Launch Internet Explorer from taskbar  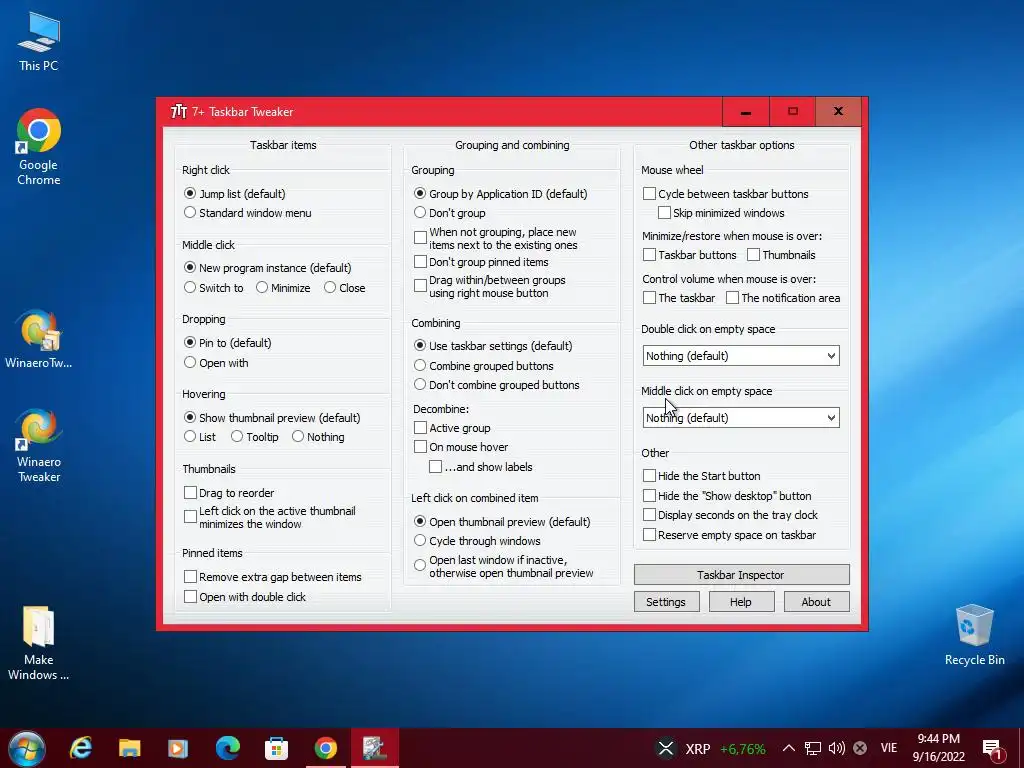pyautogui.click(x=81, y=748)
